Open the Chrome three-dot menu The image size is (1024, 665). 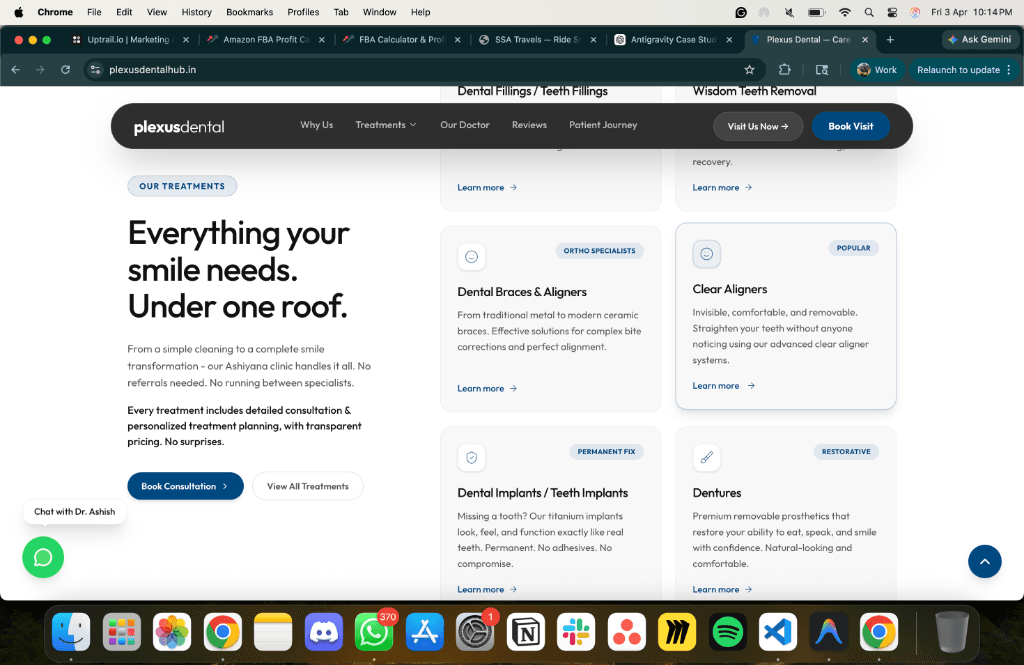(1009, 70)
